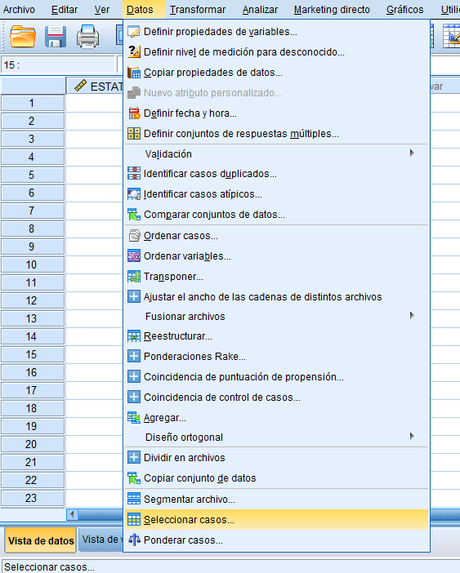This screenshot has height=573, width=460.
Task: Select row header 19
Action: pyautogui.click(x=33, y=426)
